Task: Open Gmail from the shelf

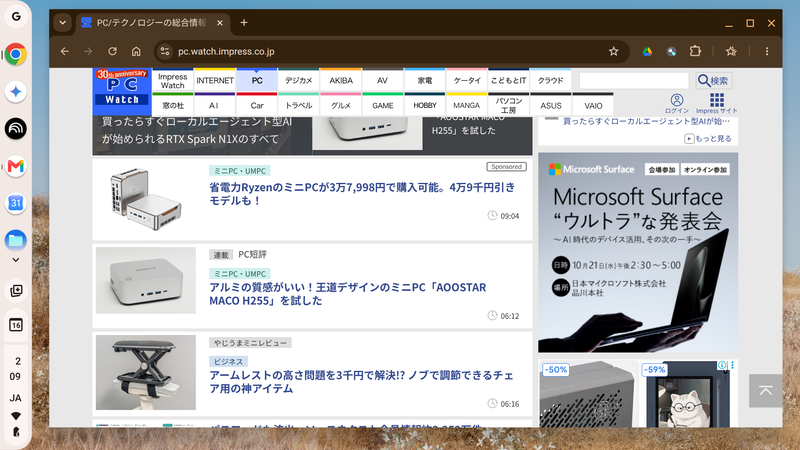Action: pyautogui.click(x=16, y=166)
